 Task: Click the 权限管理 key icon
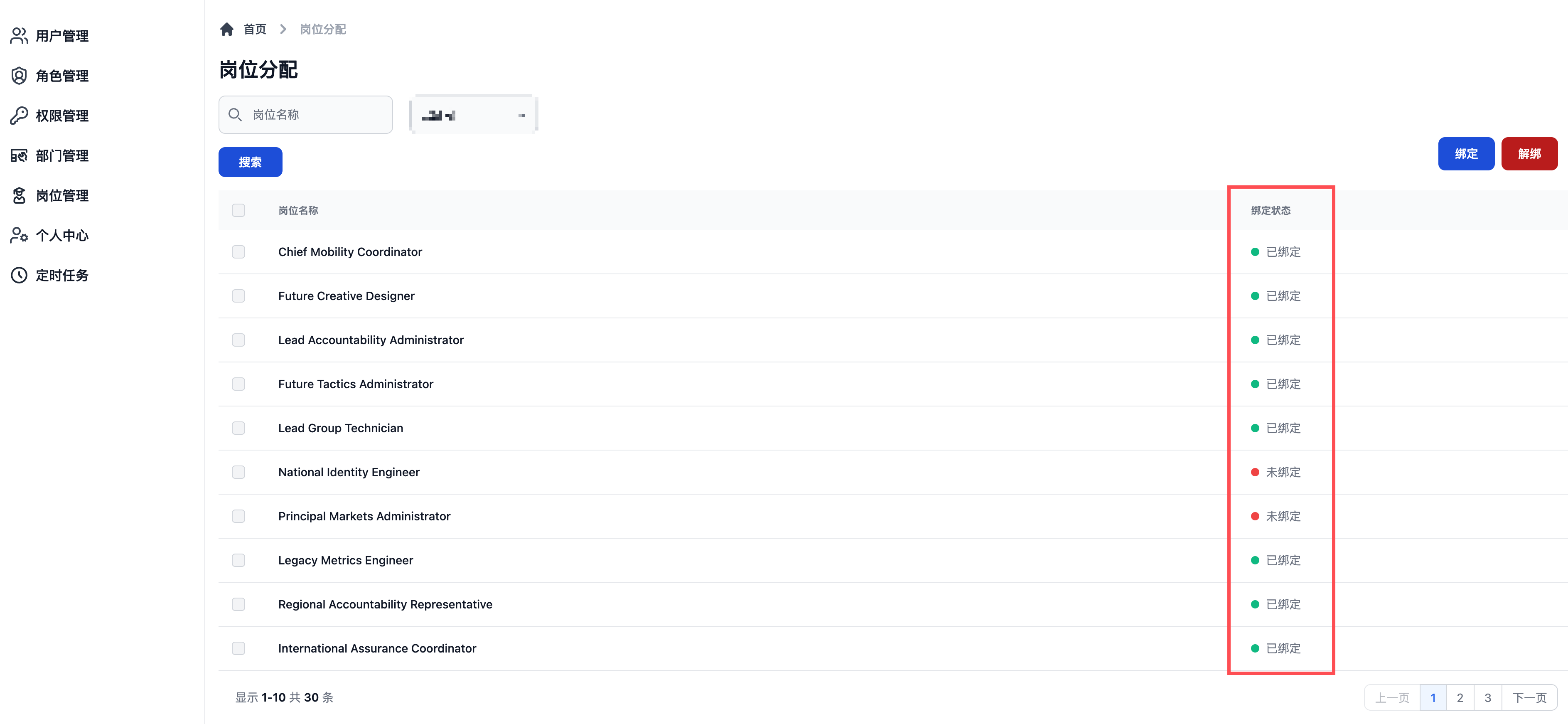click(x=19, y=116)
